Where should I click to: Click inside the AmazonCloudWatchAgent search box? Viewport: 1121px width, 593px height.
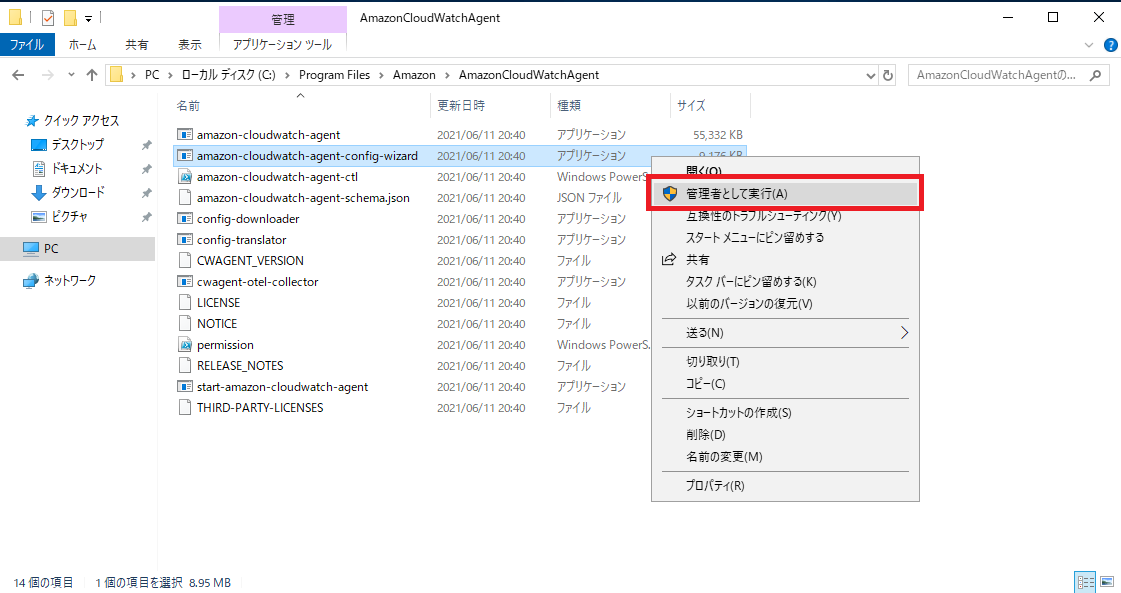pyautogui.click(x=996, y=75)
